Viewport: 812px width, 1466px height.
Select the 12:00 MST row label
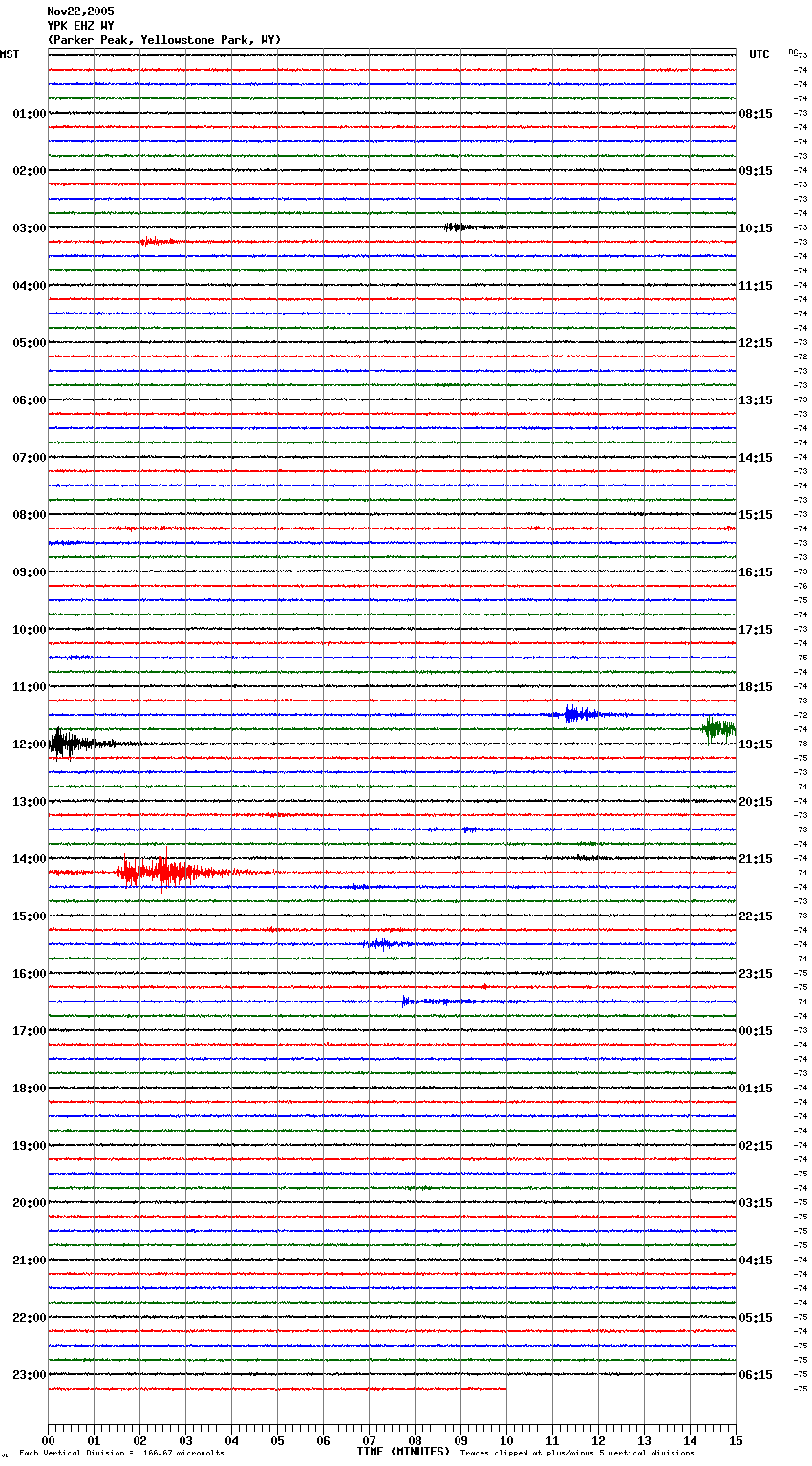coord(30,744)
